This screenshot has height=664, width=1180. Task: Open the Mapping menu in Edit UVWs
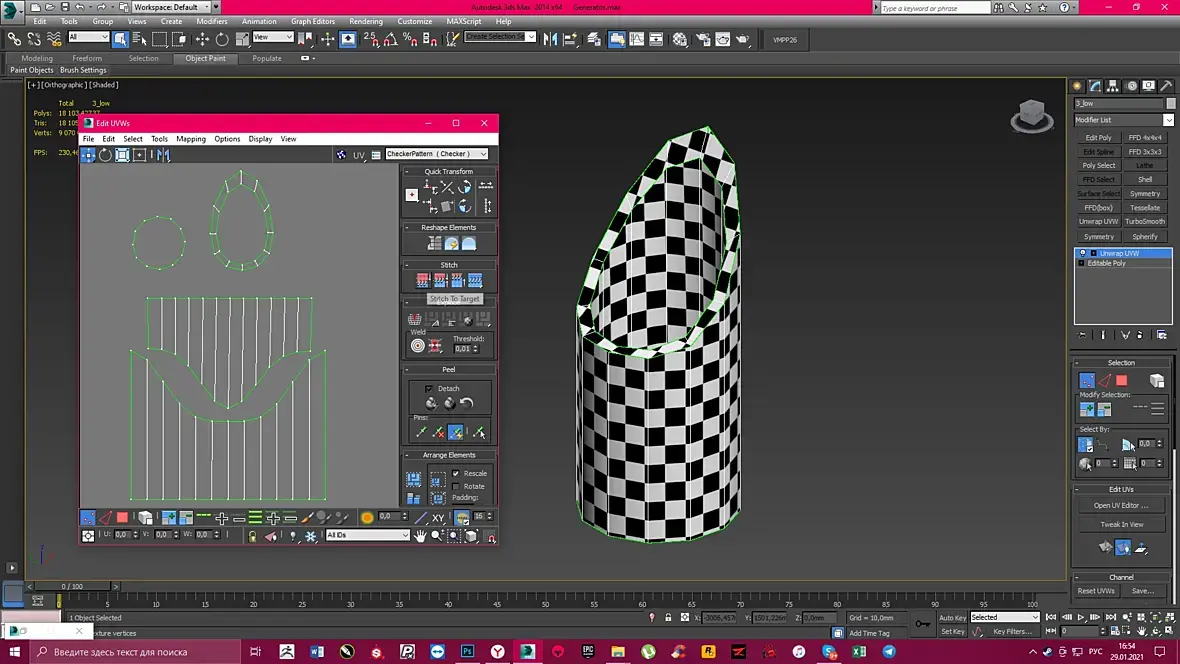(190, 139)
